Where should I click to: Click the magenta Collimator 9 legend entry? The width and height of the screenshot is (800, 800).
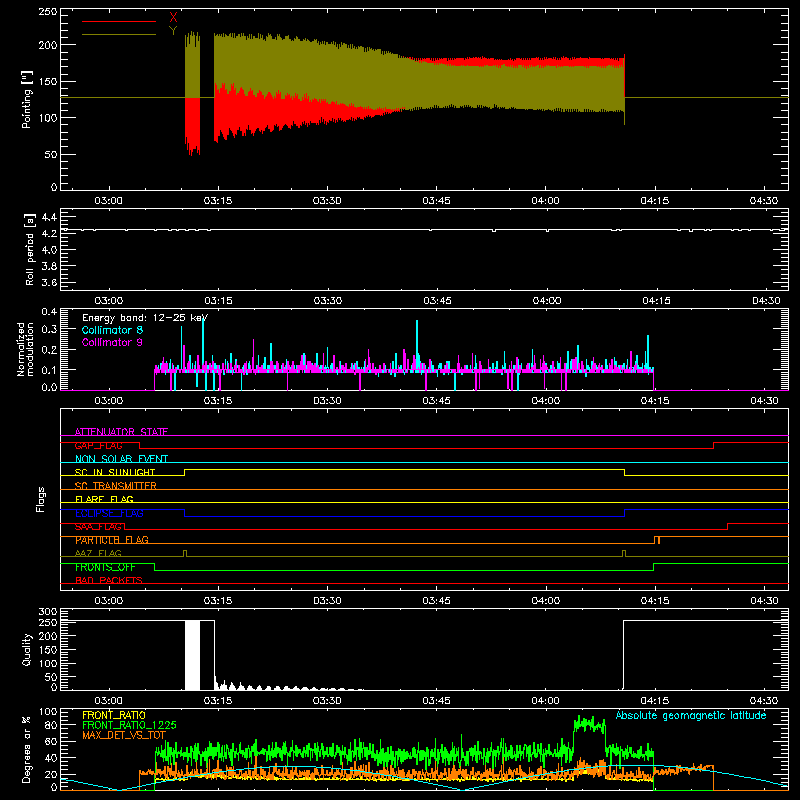pyautogui.click(x=112, y=342)
